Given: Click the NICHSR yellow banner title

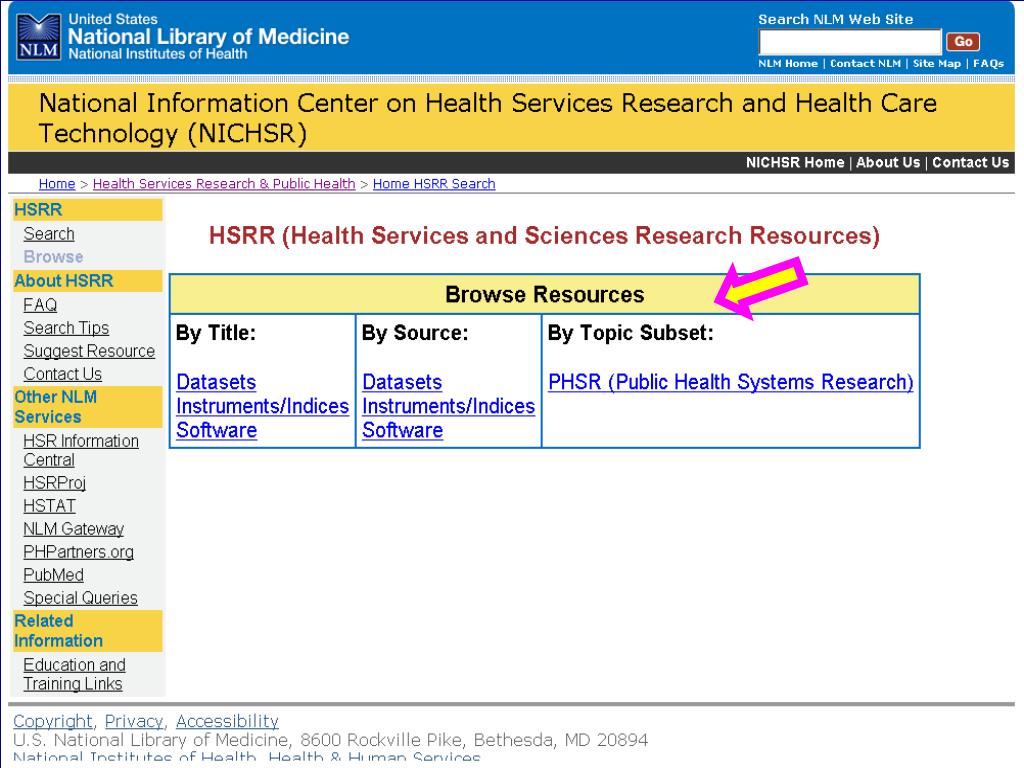Looking at the screenshot, I should pos(488,118).
